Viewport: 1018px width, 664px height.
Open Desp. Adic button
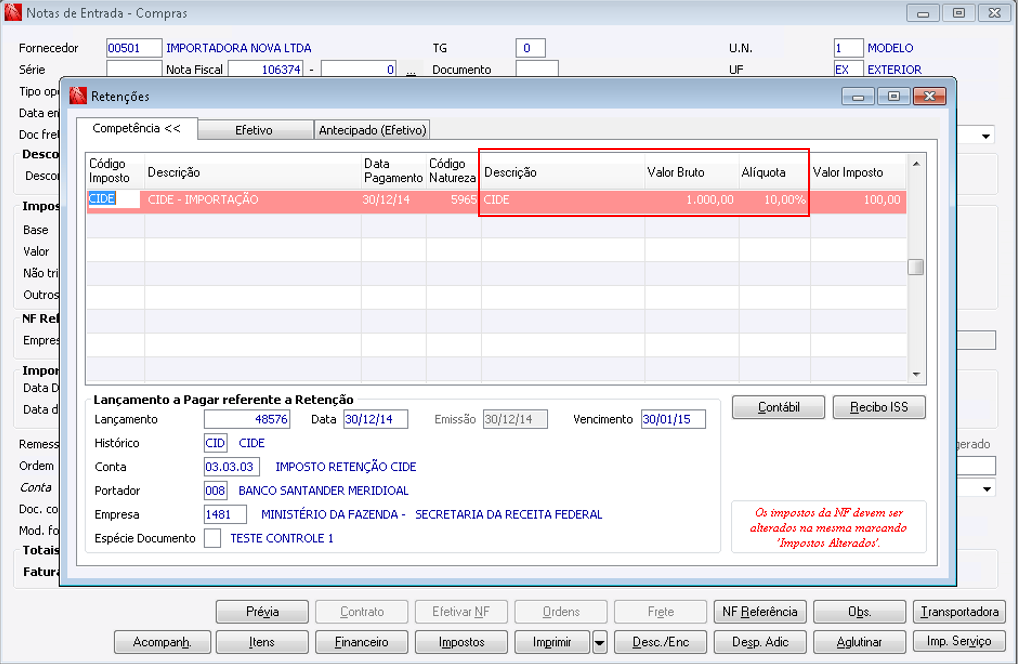[760, 642]
